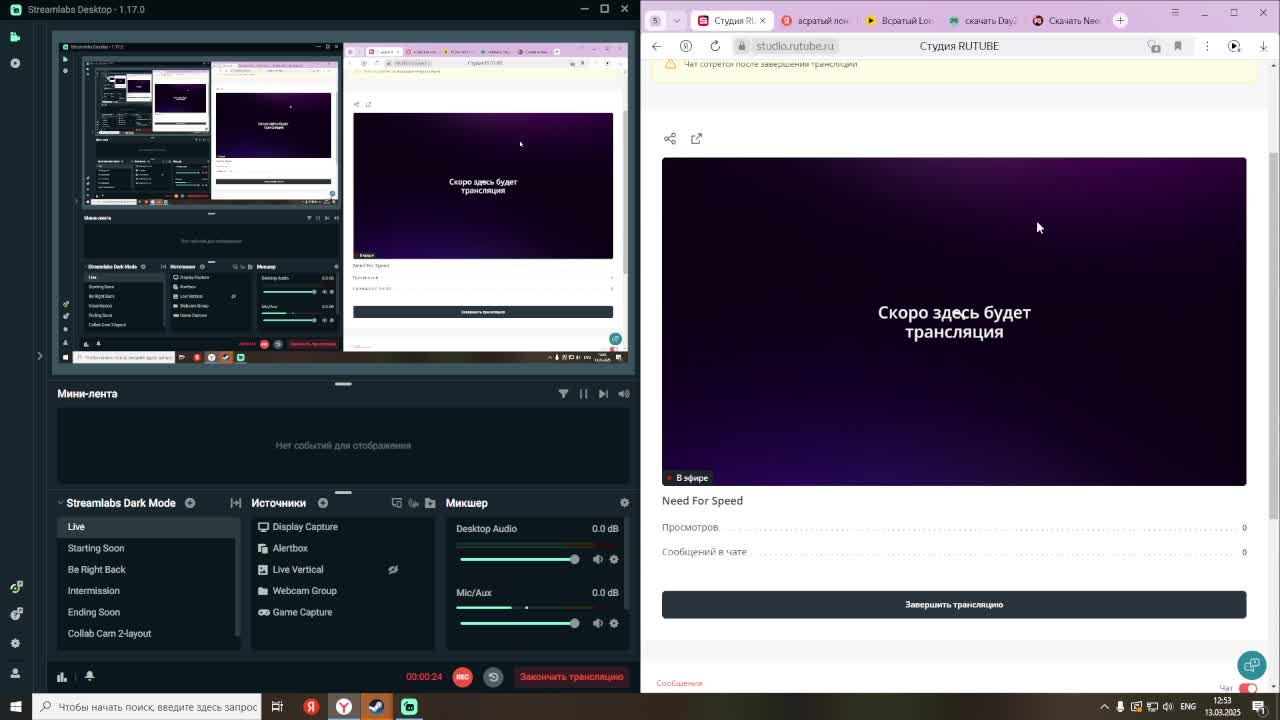Image resolution: width=1280 pixels, height=720 pixels.
Task: Go back in the browser
Action: (x=656, y=46)
